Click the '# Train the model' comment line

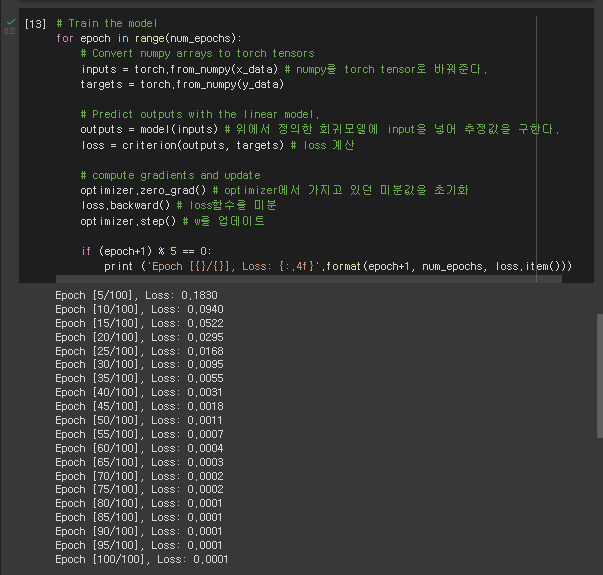coord(107,23)
